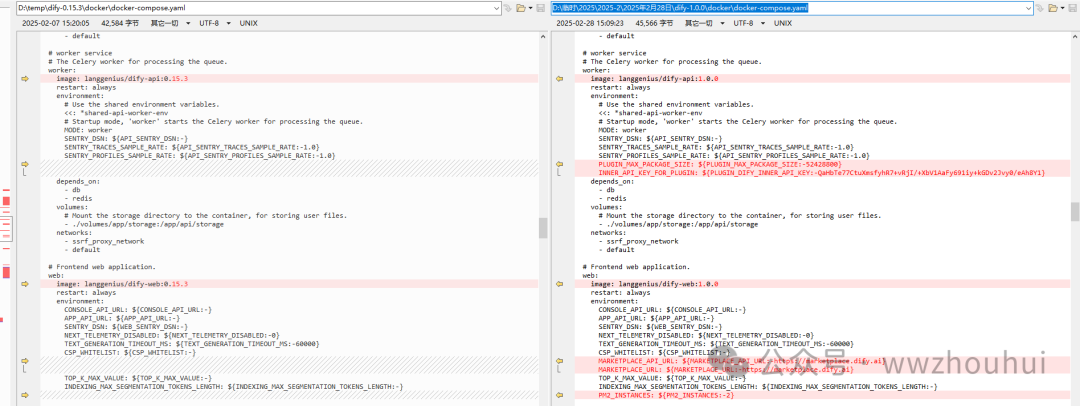The image size is (1080, 406).
Task: Click copy-to-left arrow beside dify-api:1.0.0 line
Action: coord(559,78)
